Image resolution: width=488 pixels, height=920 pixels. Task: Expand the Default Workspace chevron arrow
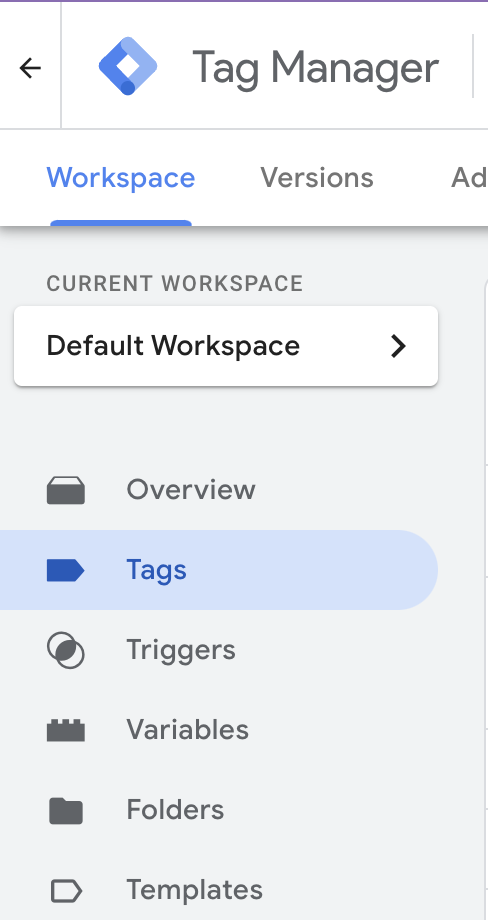pos(398,346)
